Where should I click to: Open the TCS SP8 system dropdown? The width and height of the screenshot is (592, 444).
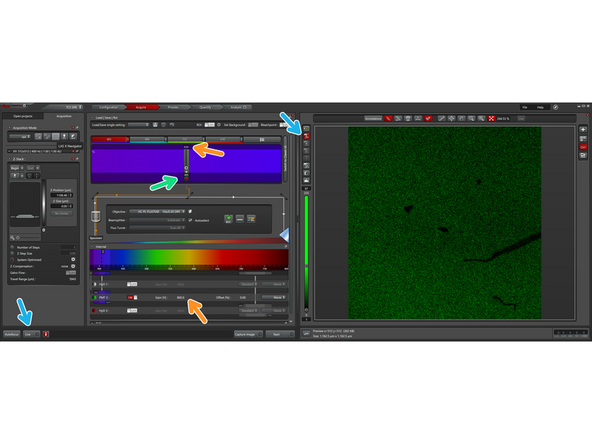point(72,107)
